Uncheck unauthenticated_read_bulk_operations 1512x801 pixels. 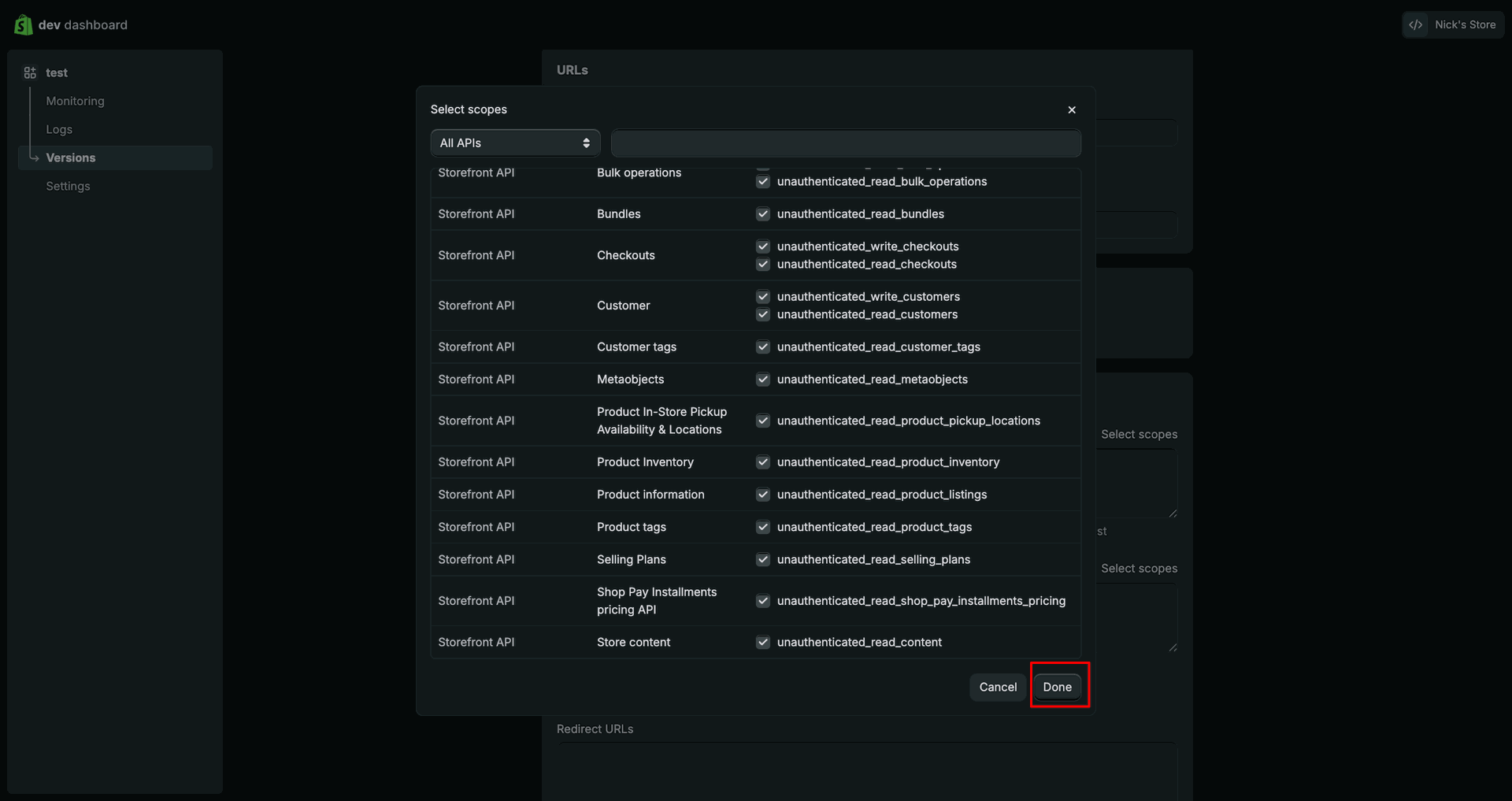763,182
